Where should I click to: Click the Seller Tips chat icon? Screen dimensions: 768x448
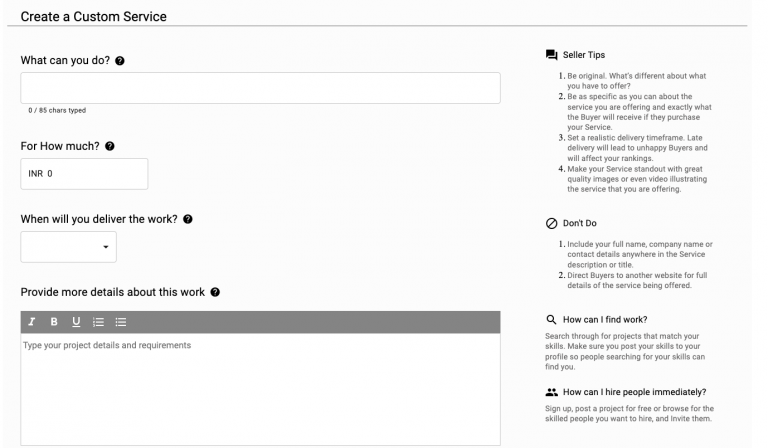(552, 55)
